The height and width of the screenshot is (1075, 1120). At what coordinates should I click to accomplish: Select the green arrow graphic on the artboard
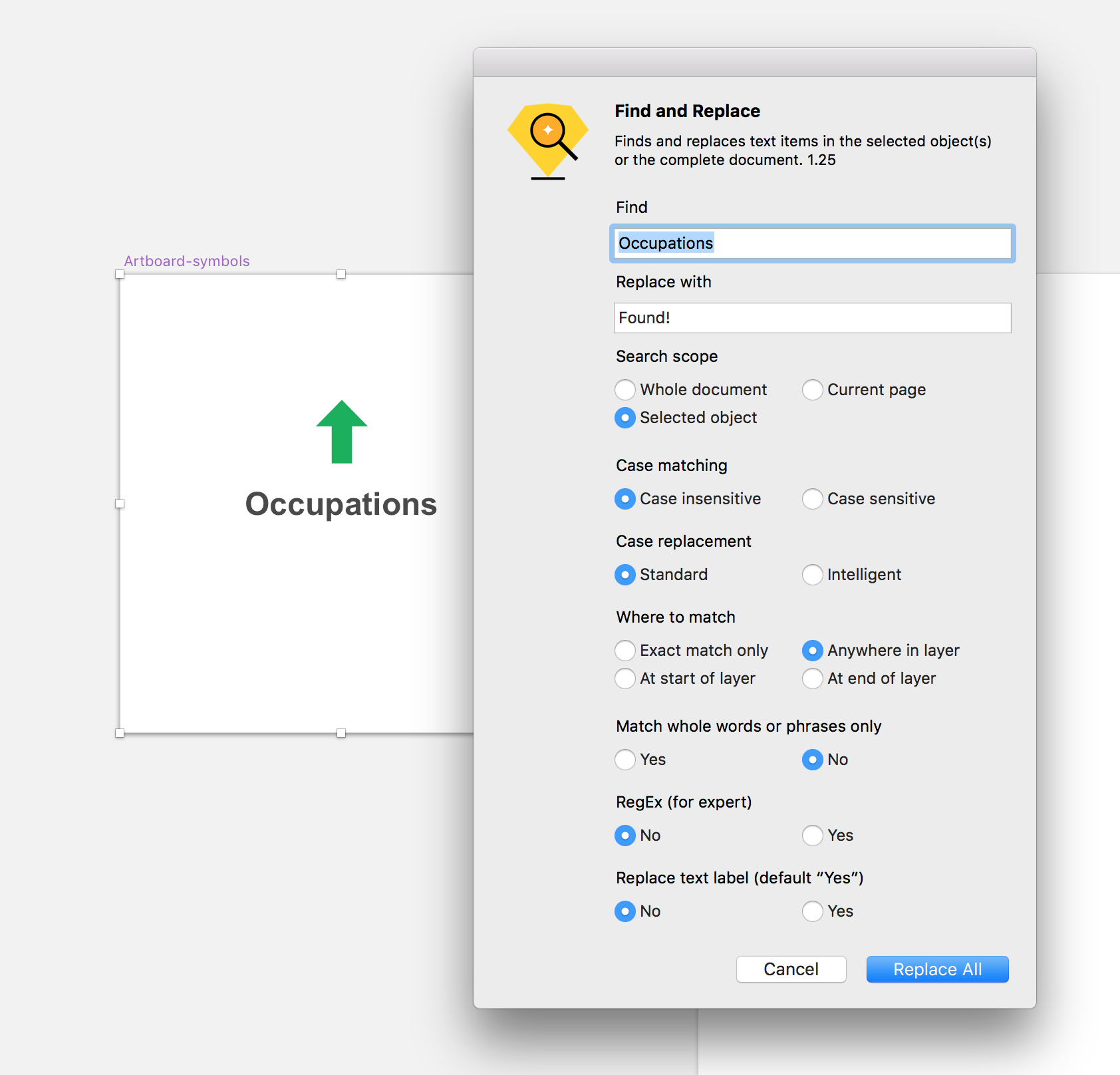[x=341, y=431]
